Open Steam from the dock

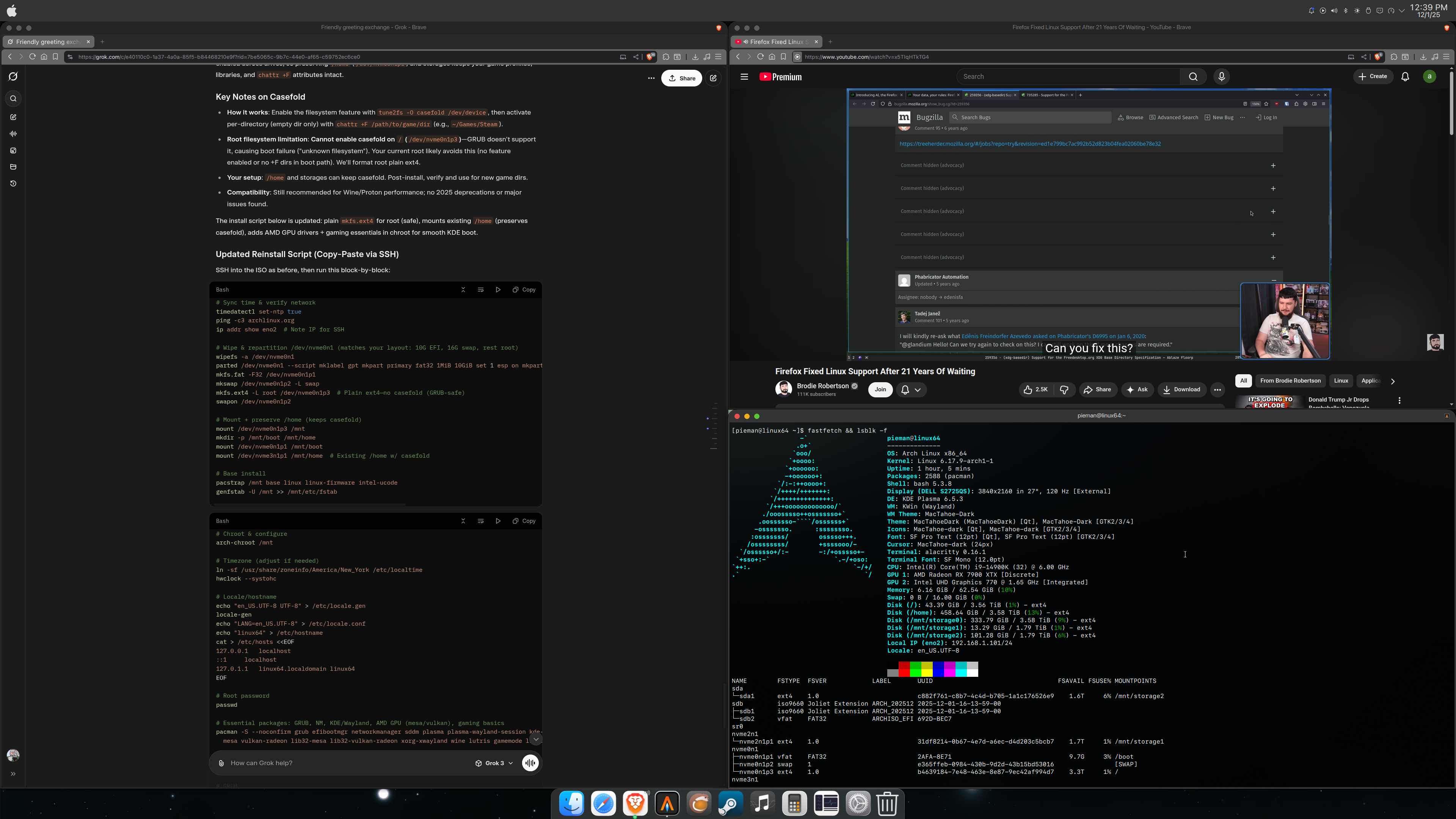click(x=730, y=803)
